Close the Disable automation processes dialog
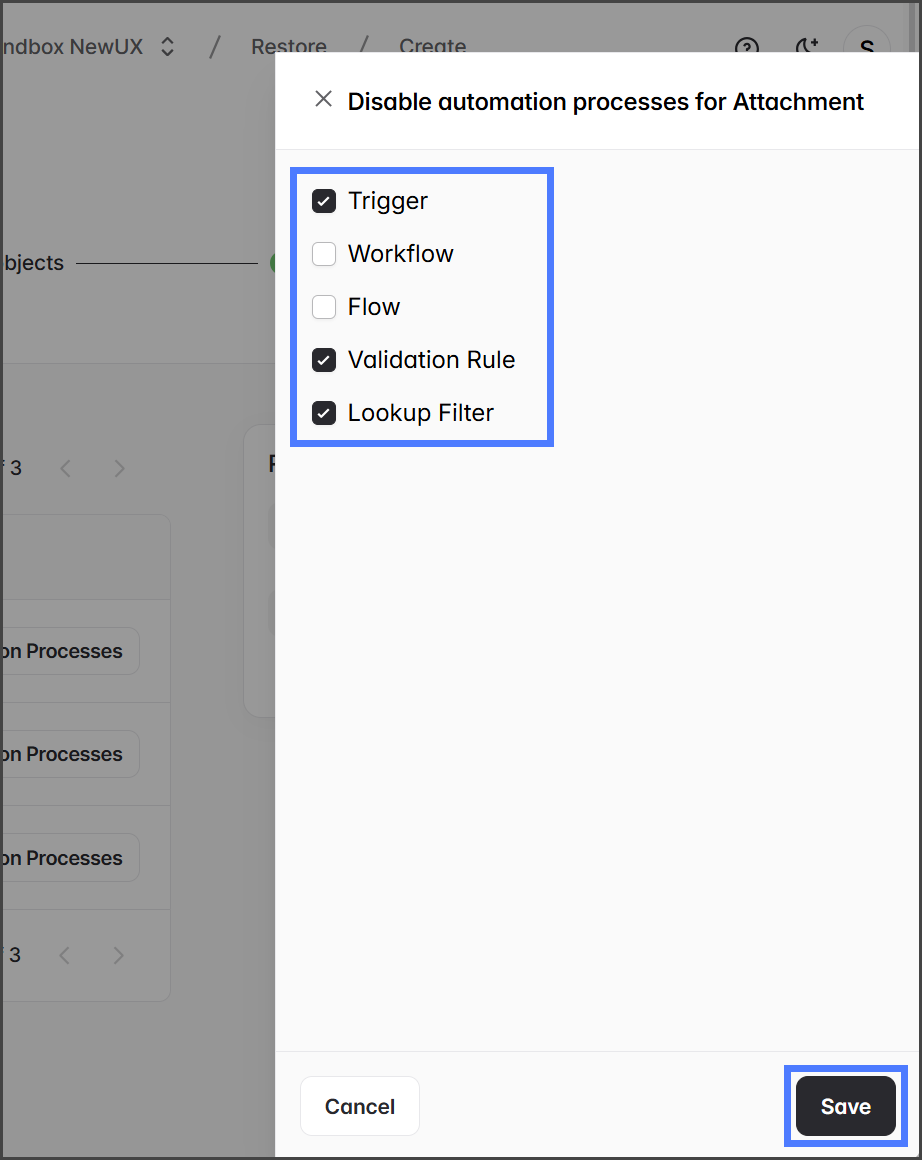Viewport: 922px width, 1160px height. [323, 99]
